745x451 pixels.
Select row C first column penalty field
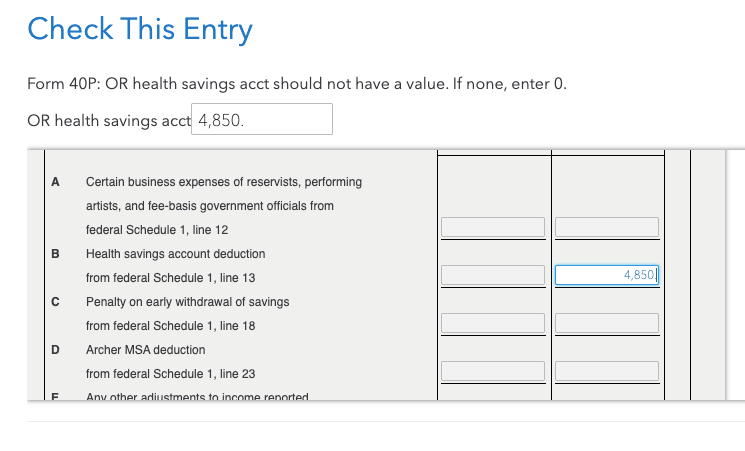493,323
